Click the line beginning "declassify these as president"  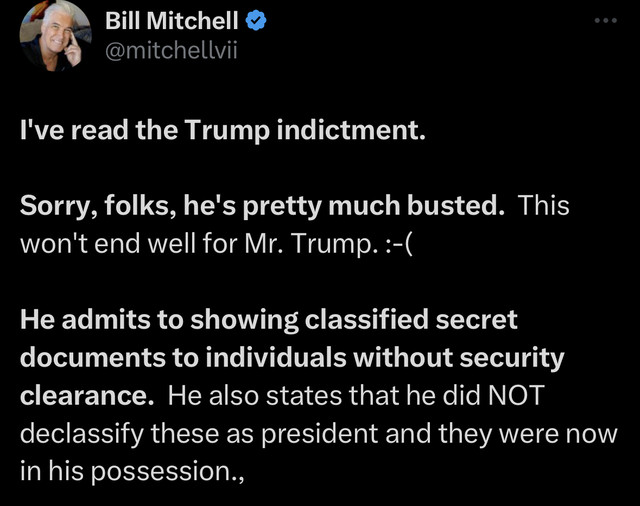318,434
